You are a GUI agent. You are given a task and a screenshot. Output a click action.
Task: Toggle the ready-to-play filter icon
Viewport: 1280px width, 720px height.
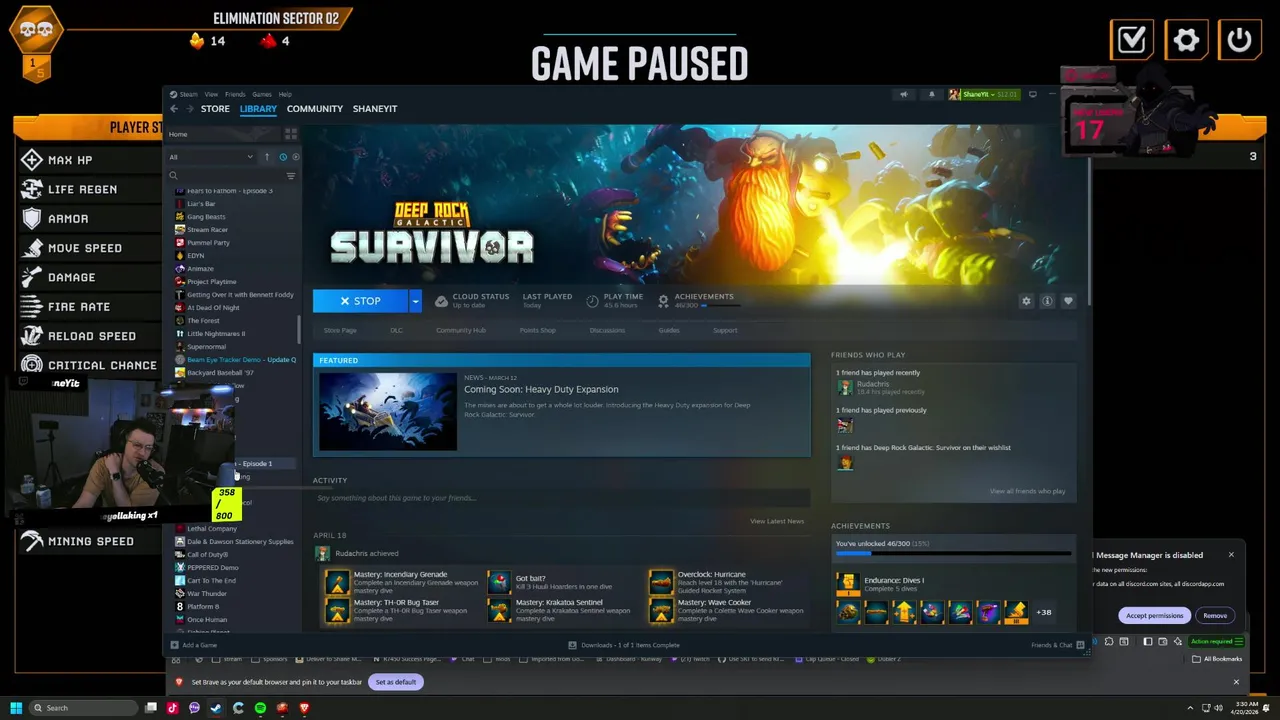pos(294,157)
